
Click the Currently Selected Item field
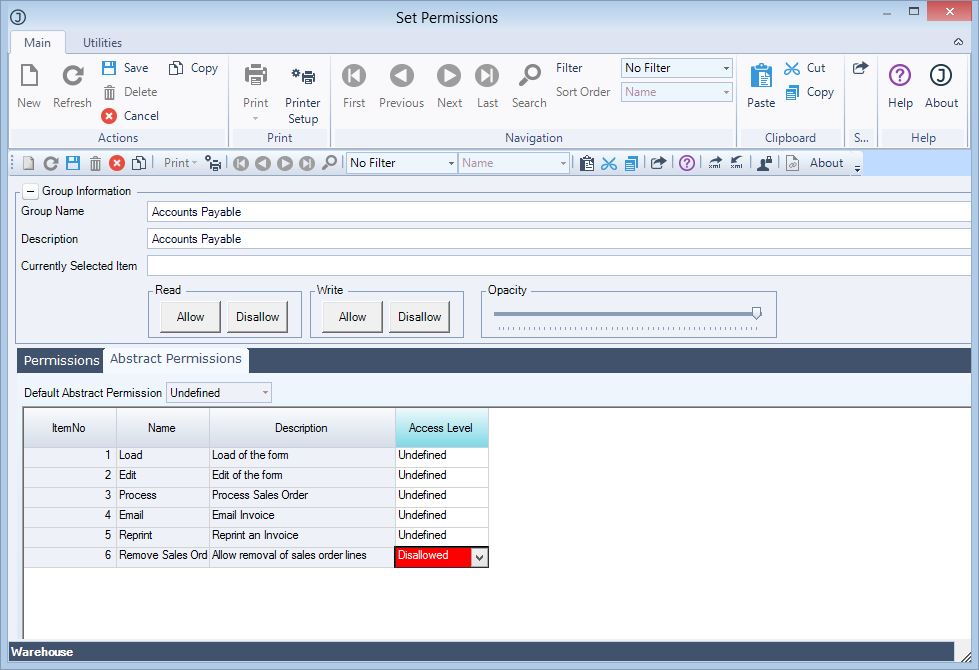(558, 266)
